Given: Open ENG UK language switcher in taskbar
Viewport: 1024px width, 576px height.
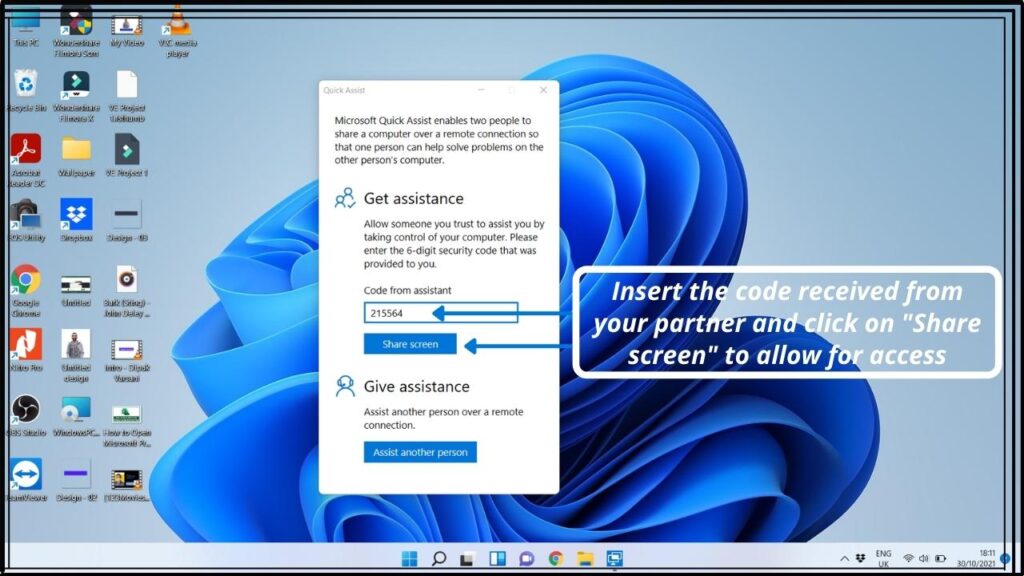Looking at the screenshot, I should click(883, 558).
